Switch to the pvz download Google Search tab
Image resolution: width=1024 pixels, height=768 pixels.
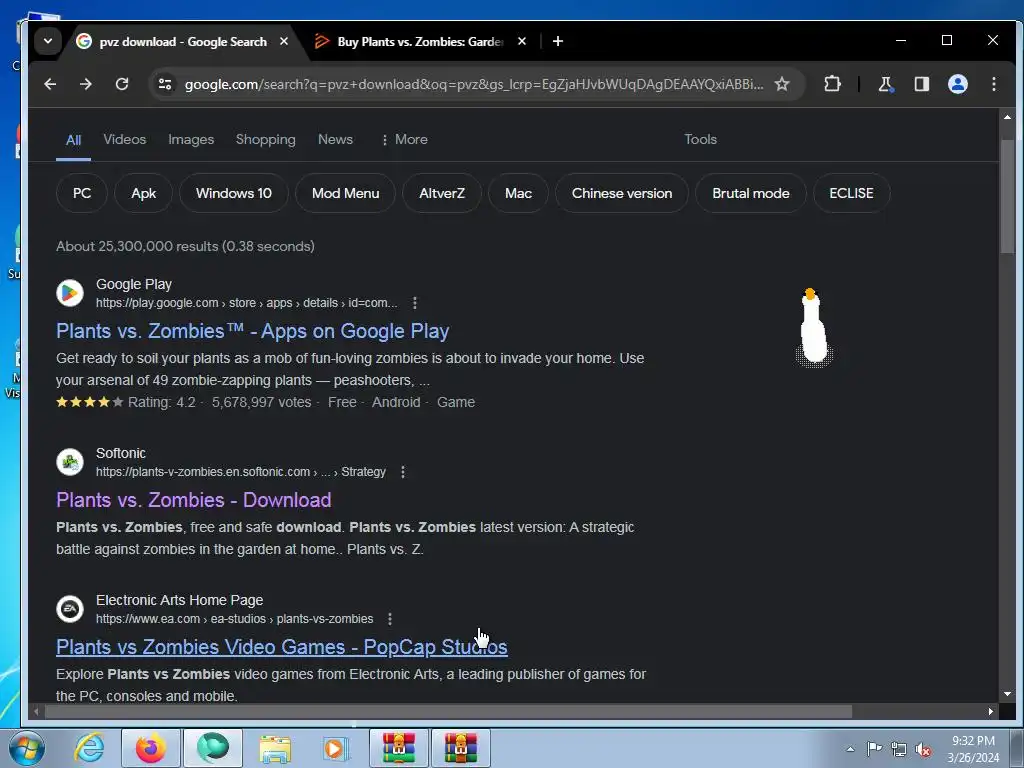pyautogui.click(x=182, y=41)
